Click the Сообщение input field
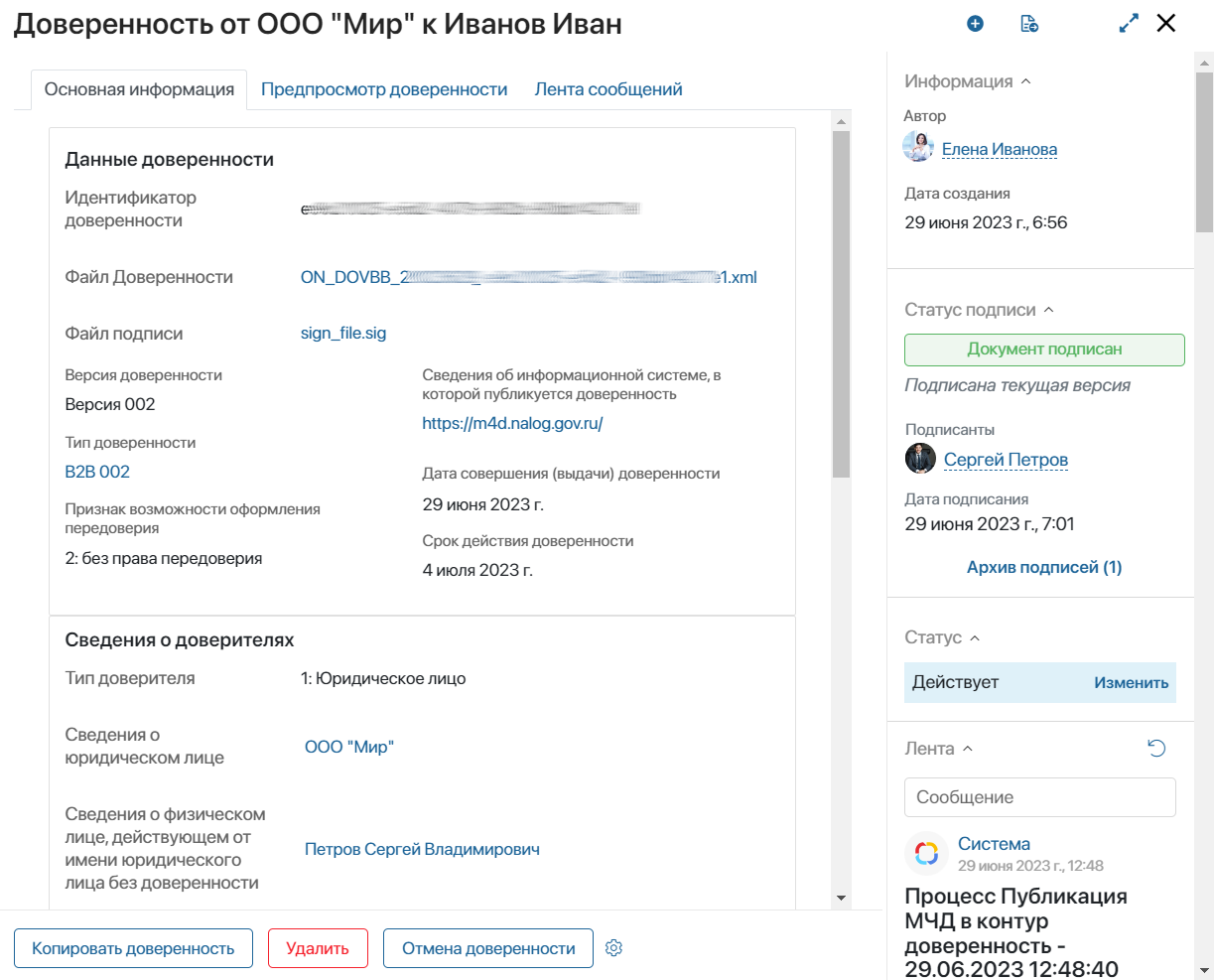The image size is (1214, 980). [1039, 797]
